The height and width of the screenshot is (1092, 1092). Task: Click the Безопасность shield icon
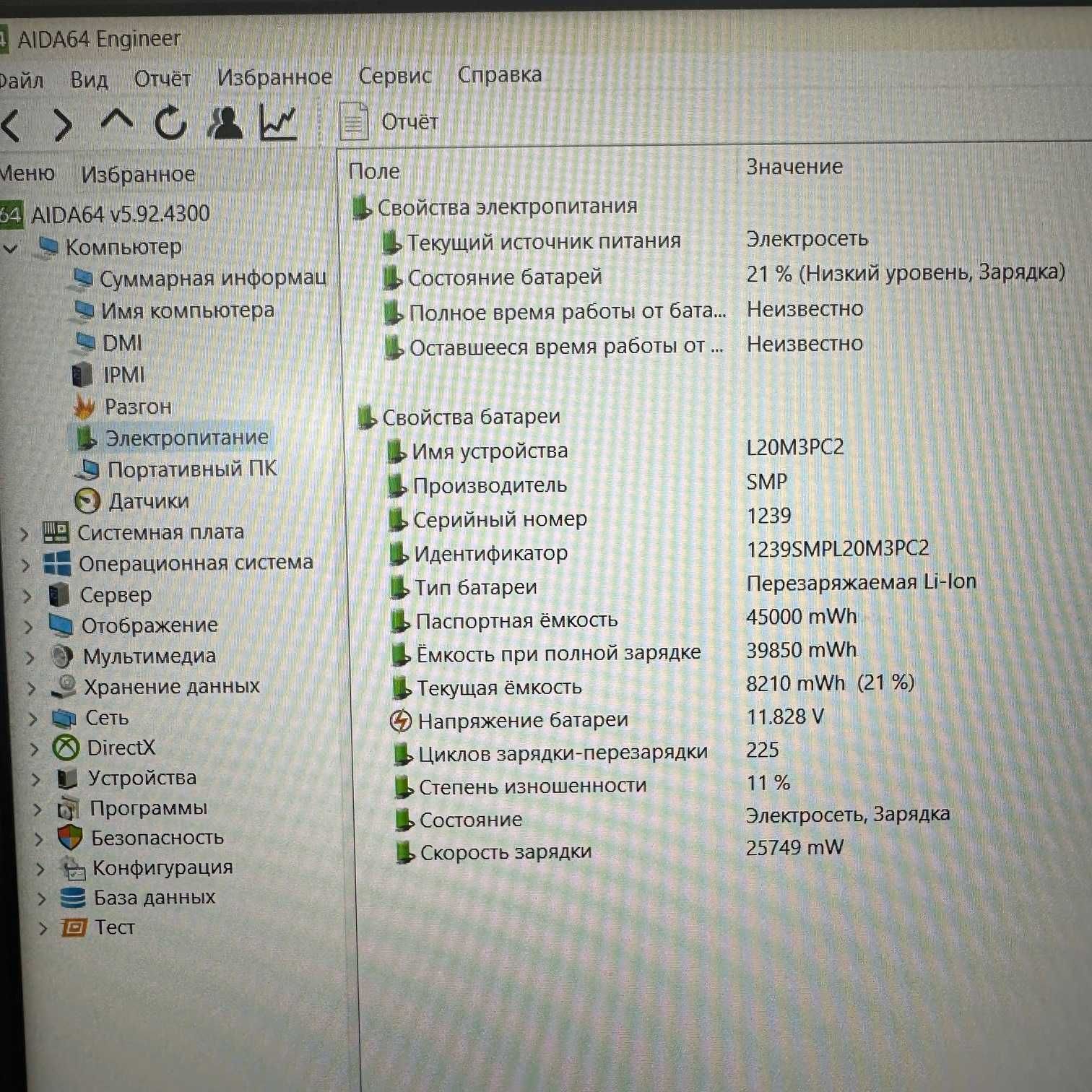coord(70,838)
